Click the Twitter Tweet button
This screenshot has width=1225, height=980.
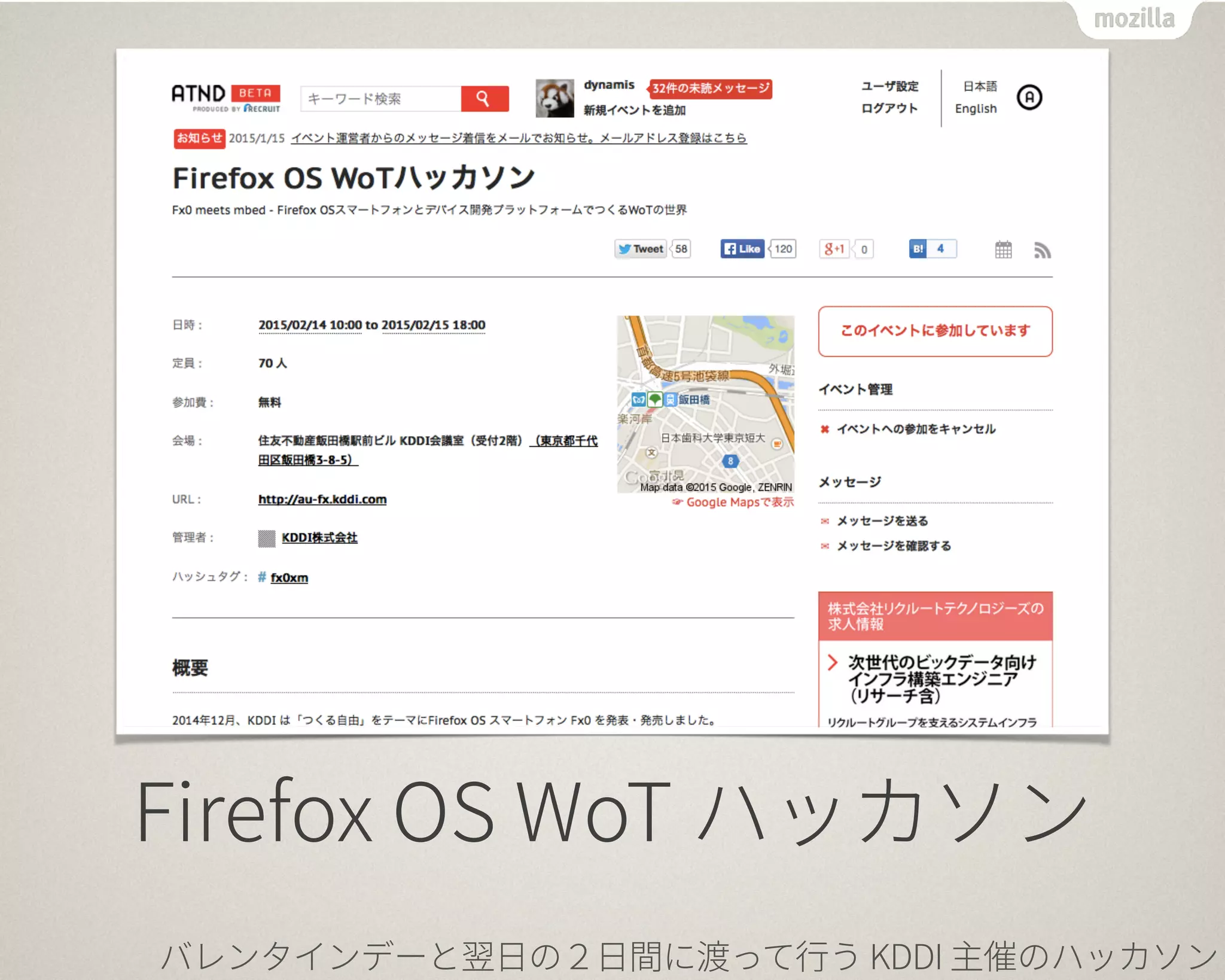point(641,249)
